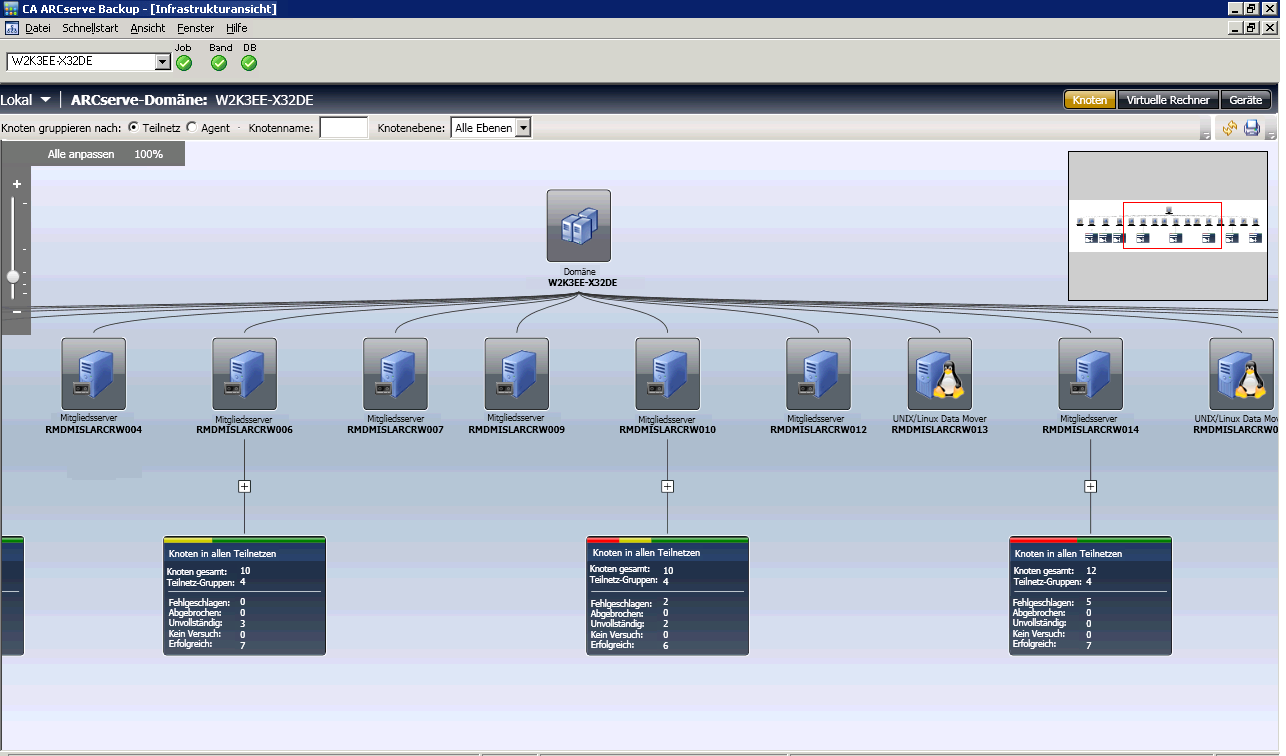The height and width of the screenshot is (756, 1286).
Task: Click the DB status check icon
Action: [249, 63]
